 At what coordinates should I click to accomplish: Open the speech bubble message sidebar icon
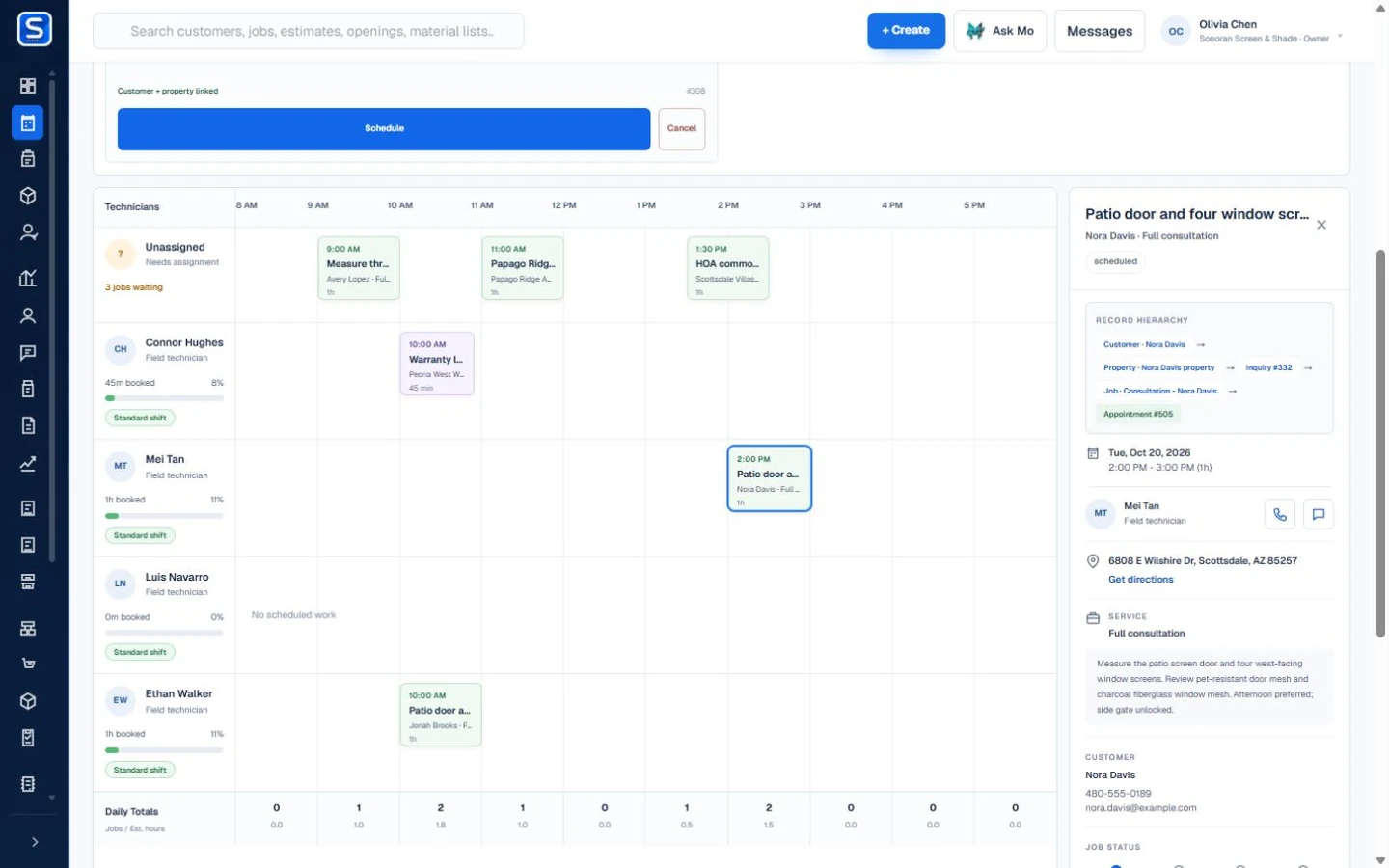pyautogui.click(x=28, y=353)
